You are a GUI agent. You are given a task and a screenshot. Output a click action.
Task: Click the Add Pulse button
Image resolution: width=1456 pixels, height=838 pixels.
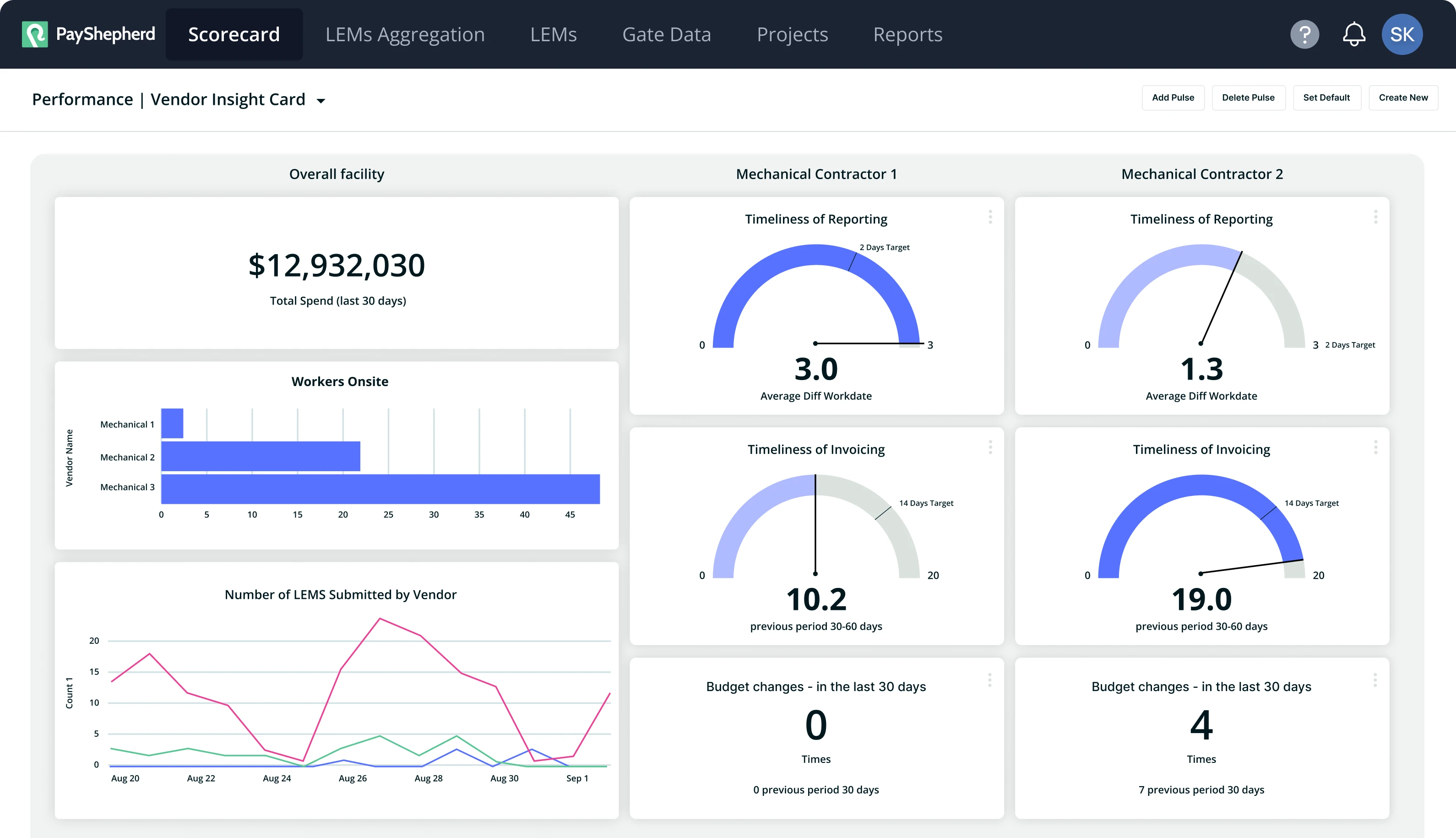1173,98
